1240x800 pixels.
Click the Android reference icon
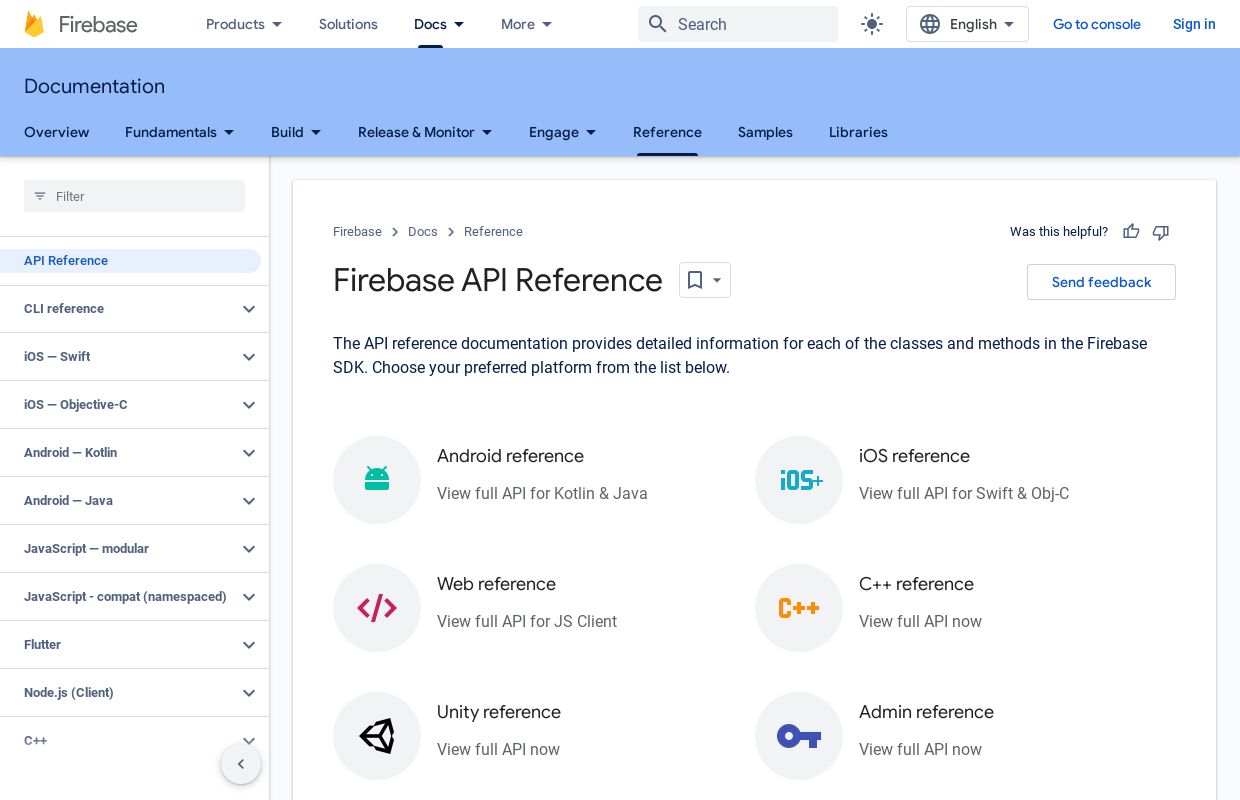click(x=377, y=480)
